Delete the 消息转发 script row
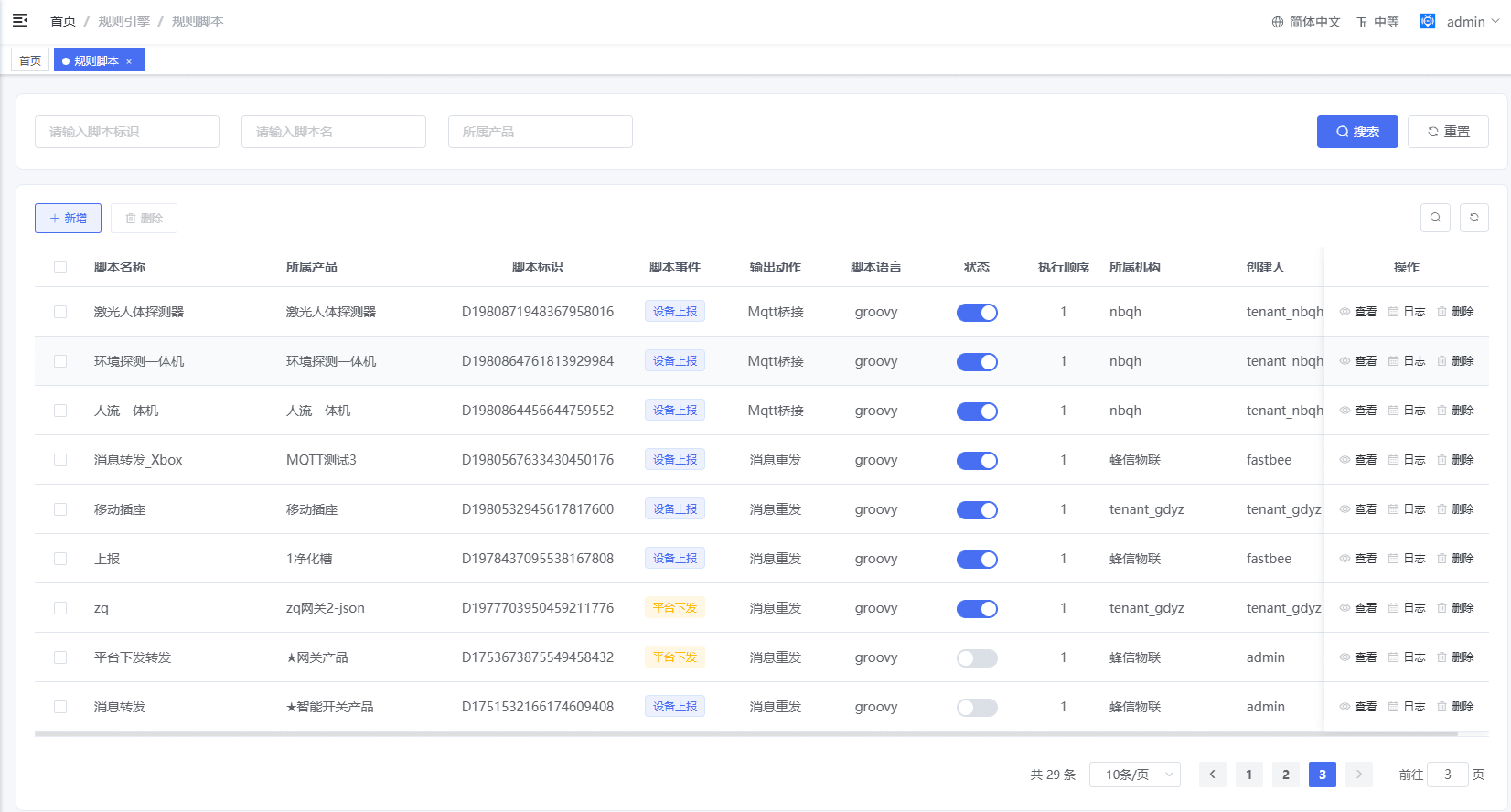 pyautogui.click(x=1455, y=707)
